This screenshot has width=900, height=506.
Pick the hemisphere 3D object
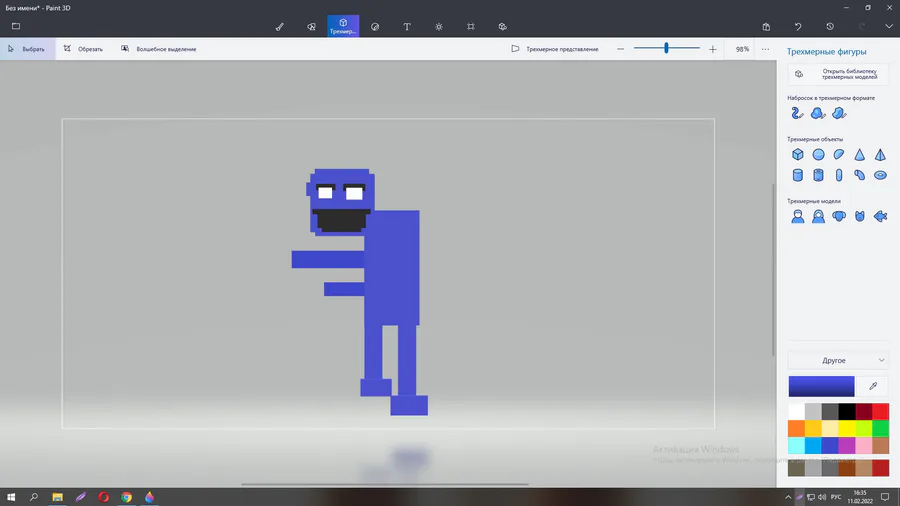839,154
